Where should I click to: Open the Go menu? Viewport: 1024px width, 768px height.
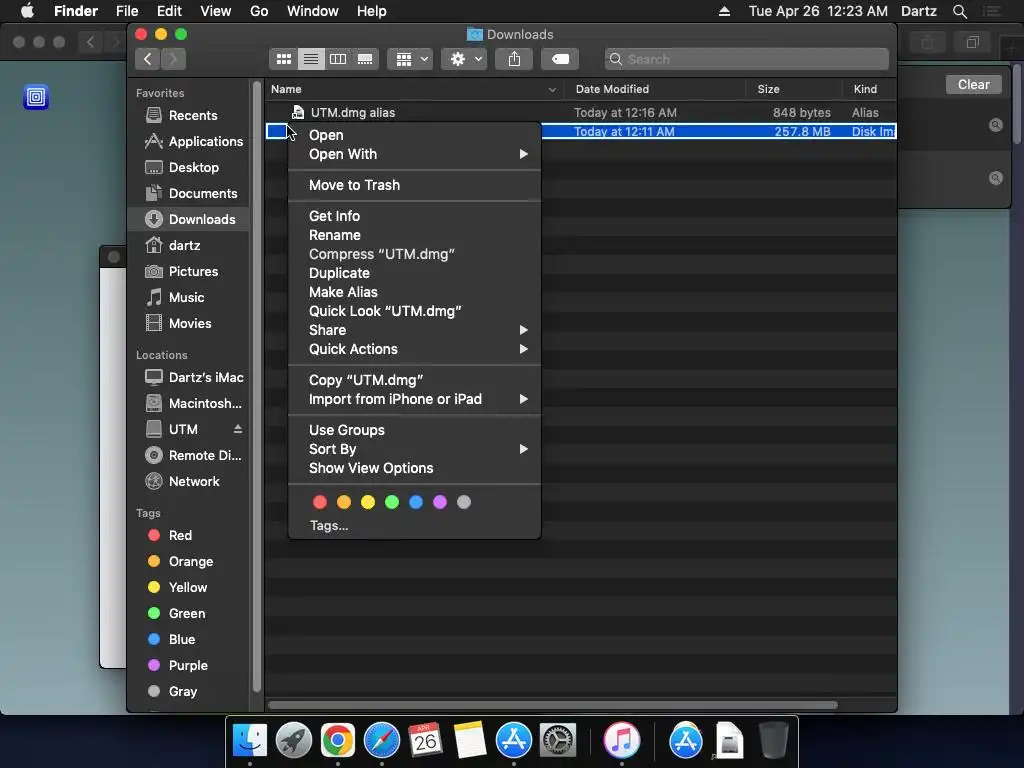point(259,11)
